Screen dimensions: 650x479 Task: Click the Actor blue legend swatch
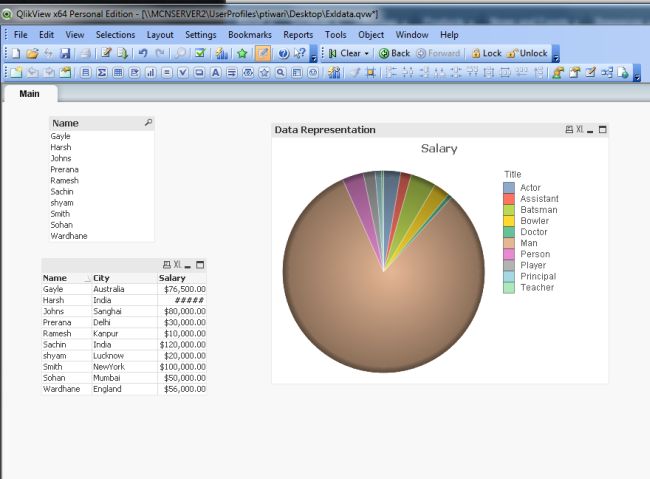pos(509,187)
